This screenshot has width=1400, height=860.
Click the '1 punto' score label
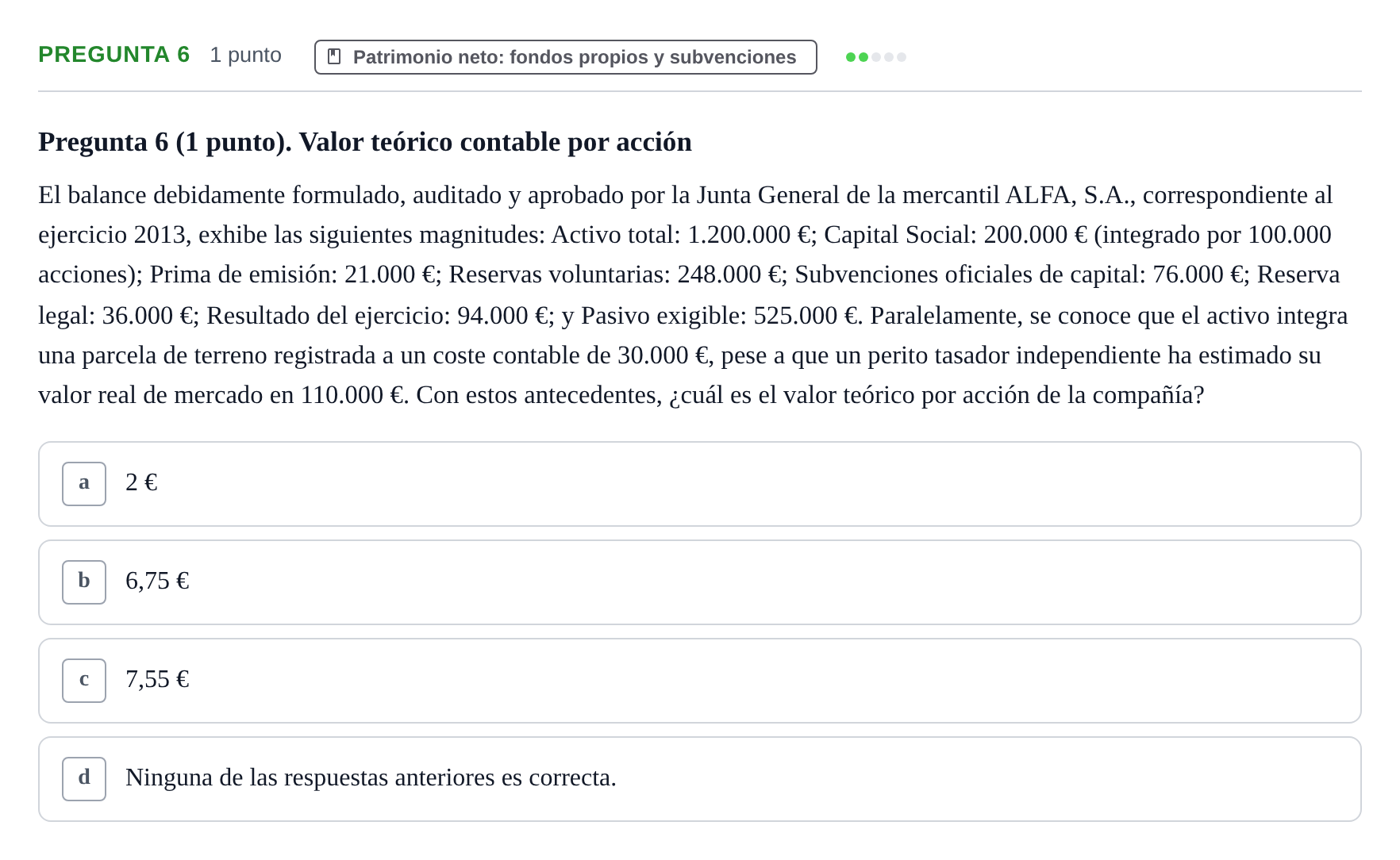click(x=245, y=55)
